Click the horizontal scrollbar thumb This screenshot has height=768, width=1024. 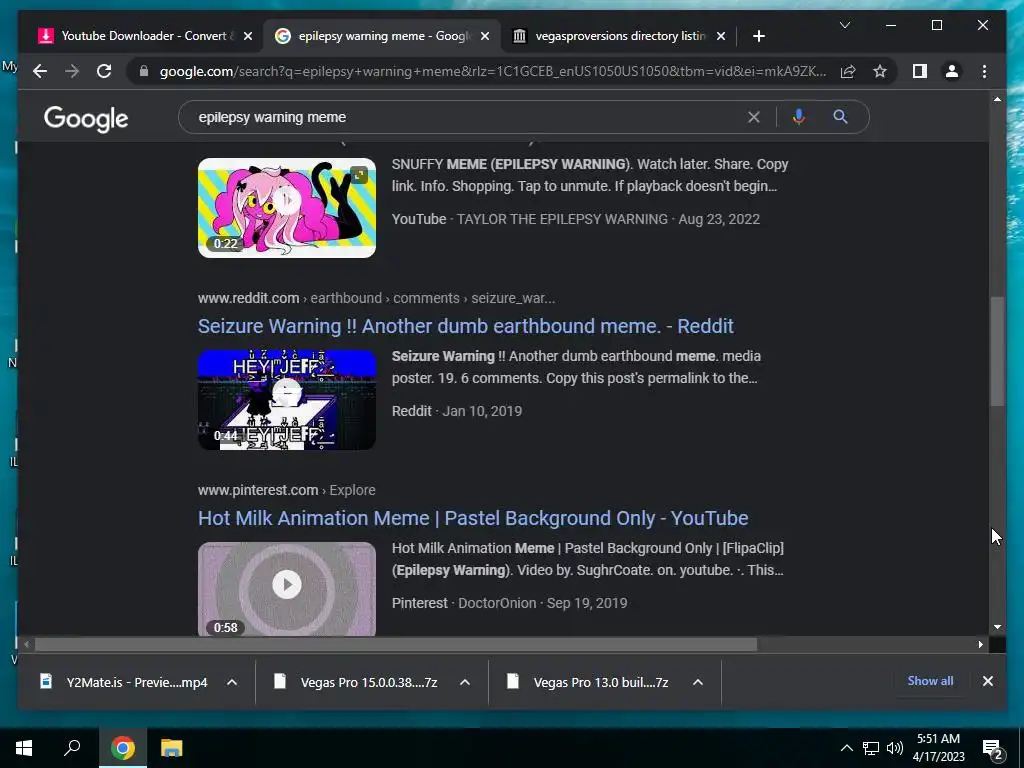(x=396, y=645)
